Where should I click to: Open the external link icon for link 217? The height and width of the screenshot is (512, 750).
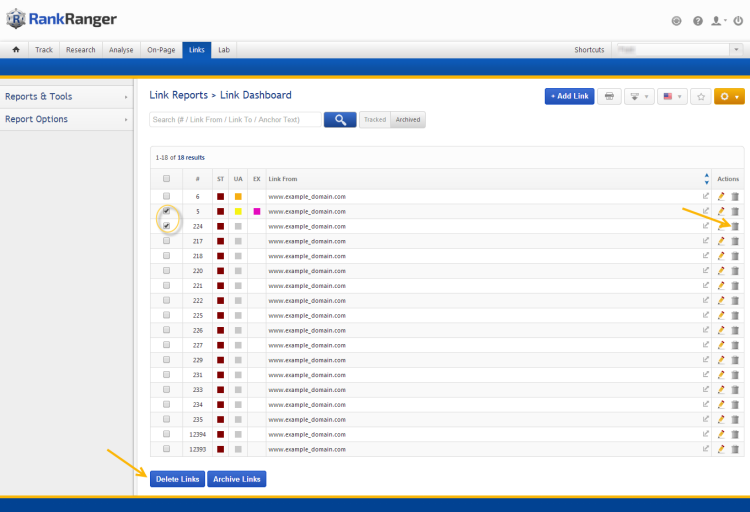click(706, 241)
